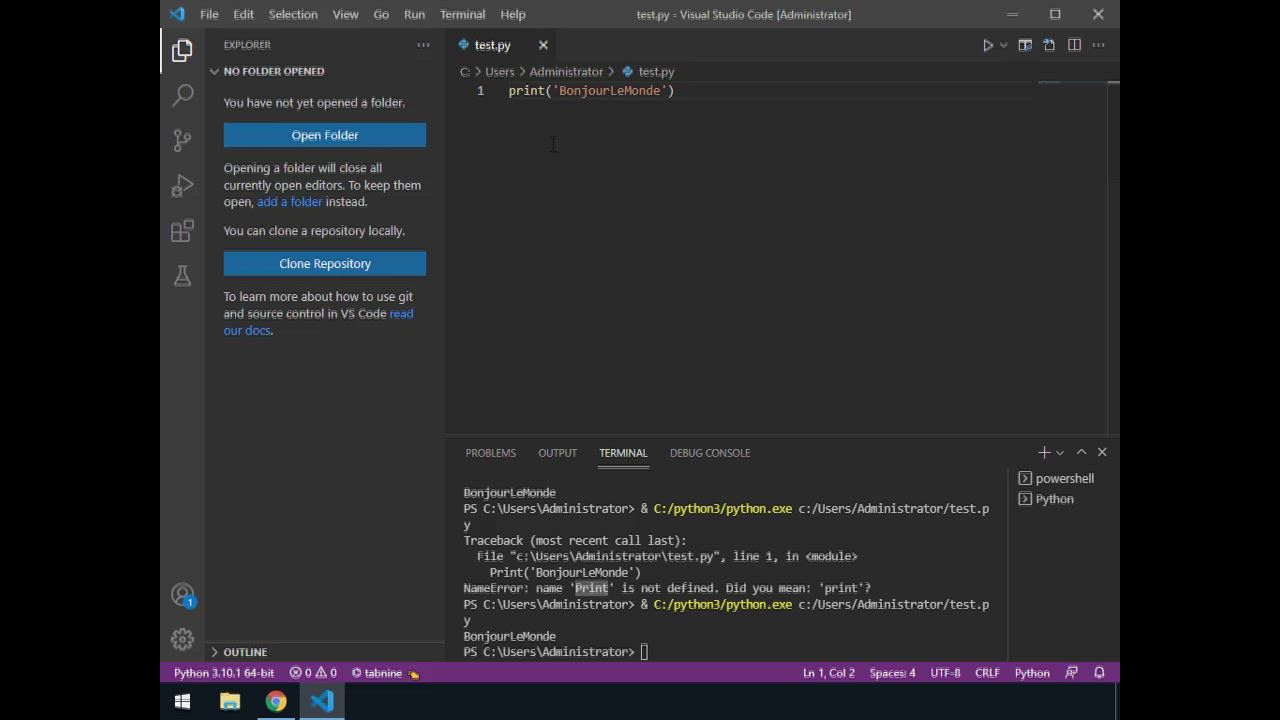The image size is (1280, 720).
Task: Run Python file with play button
Action: click(x=987, y=45)
